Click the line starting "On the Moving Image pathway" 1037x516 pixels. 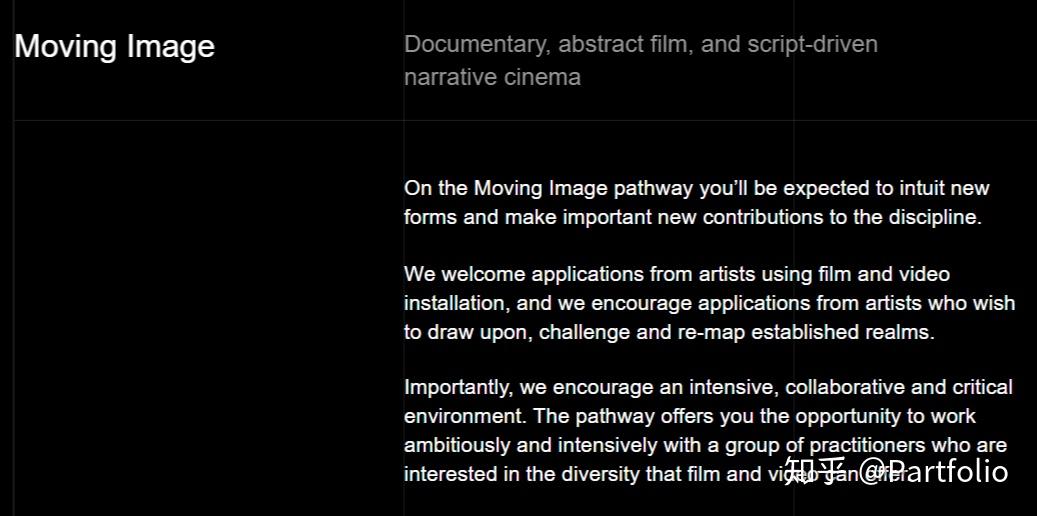(x=696, y=188)
